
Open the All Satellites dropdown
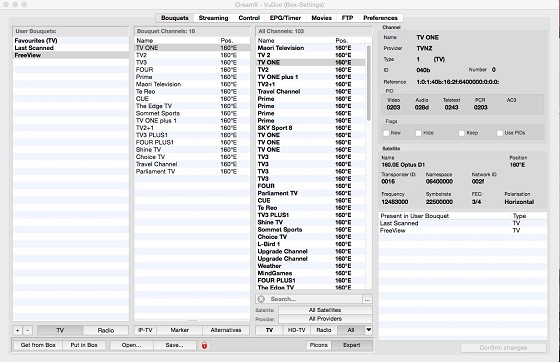click(x=325, y=310)
